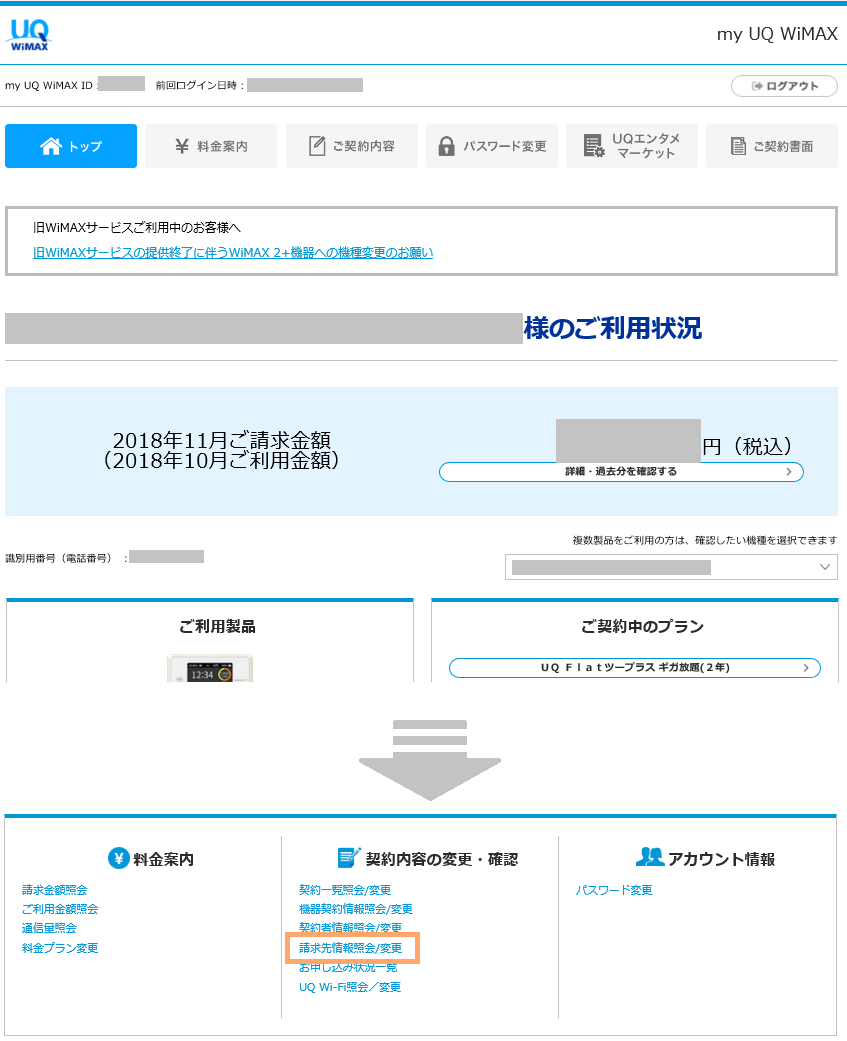Open 詳細・過去分を確認する billing details
The image size is (847, 1041).
click(620, 471)
